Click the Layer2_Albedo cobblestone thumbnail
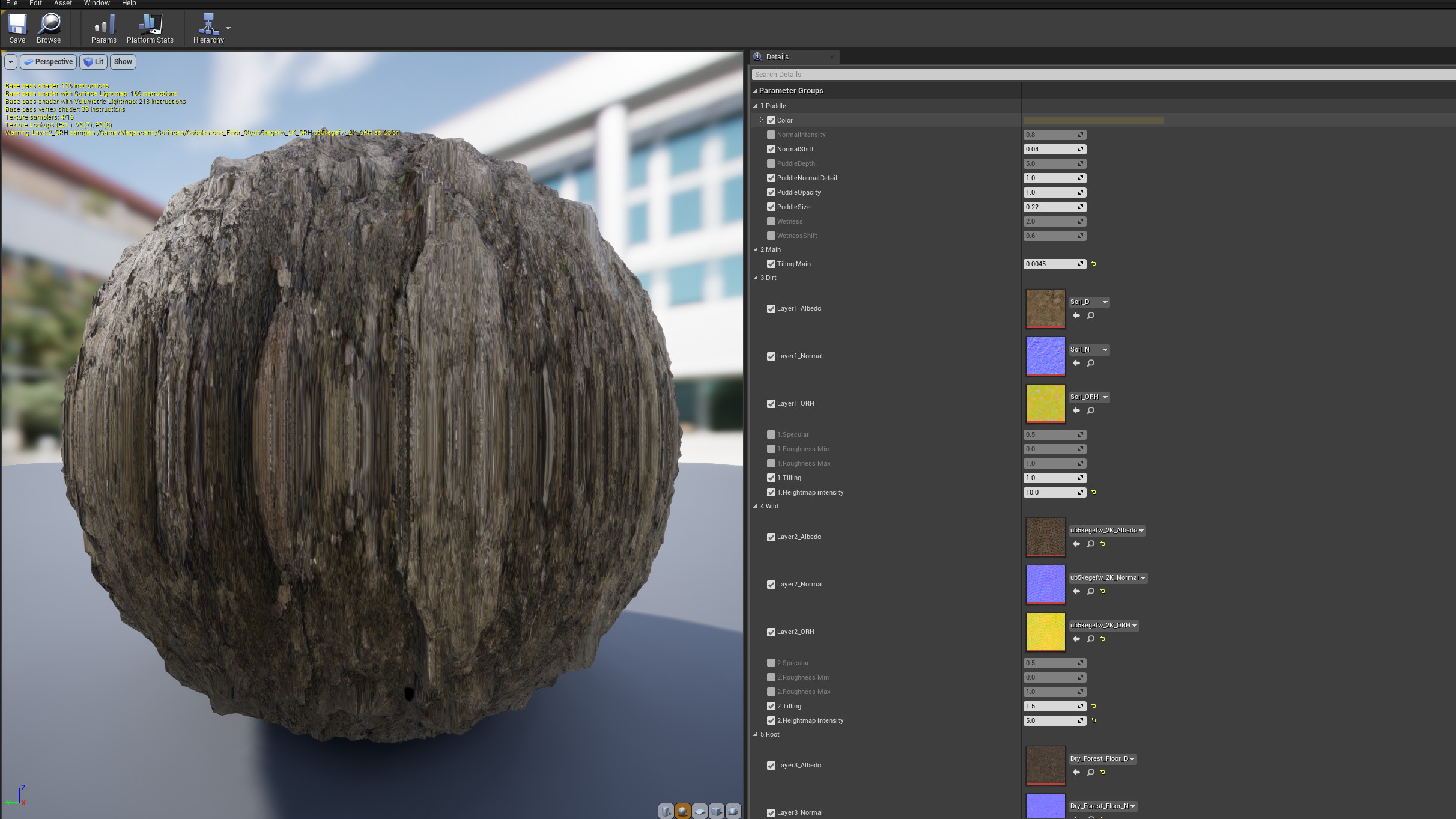Viewport: 1456px width, 819px height. click(1045, 537)
